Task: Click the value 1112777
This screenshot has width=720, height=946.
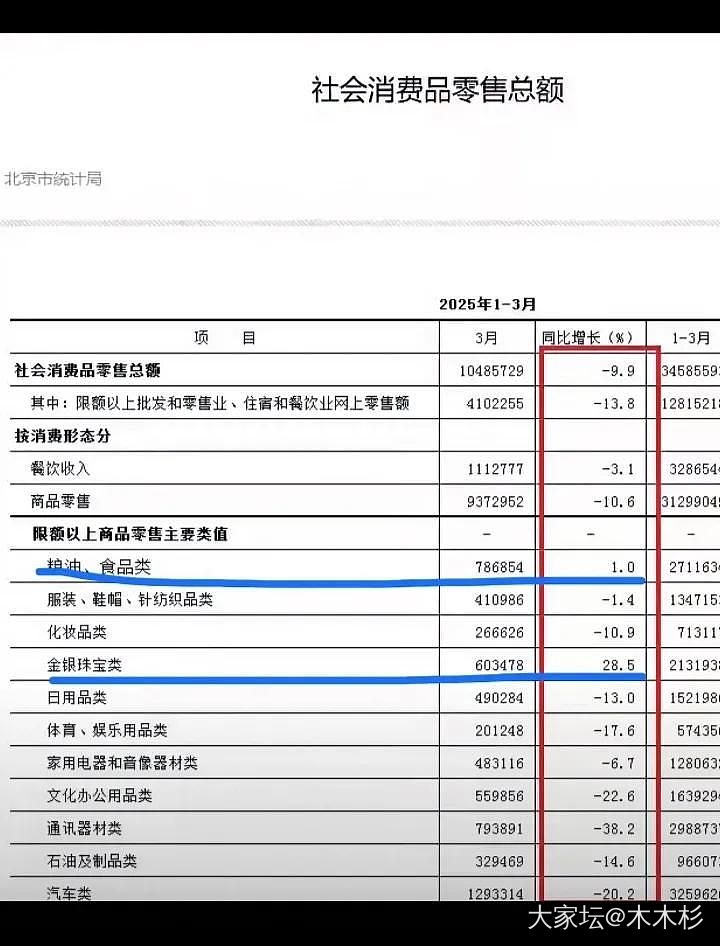Action: pos(495,469)
